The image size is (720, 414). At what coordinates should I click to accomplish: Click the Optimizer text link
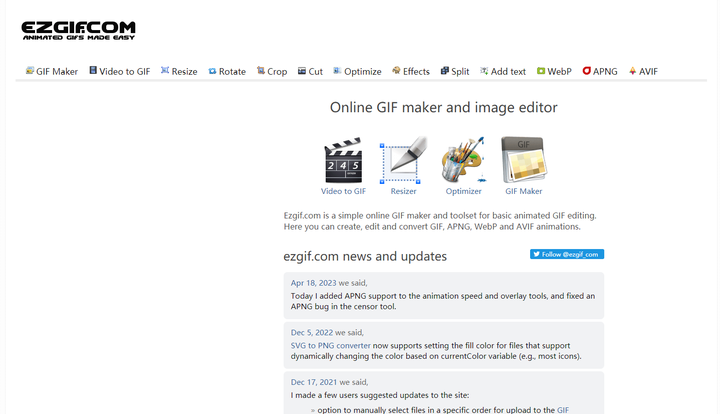click(463, 191)
